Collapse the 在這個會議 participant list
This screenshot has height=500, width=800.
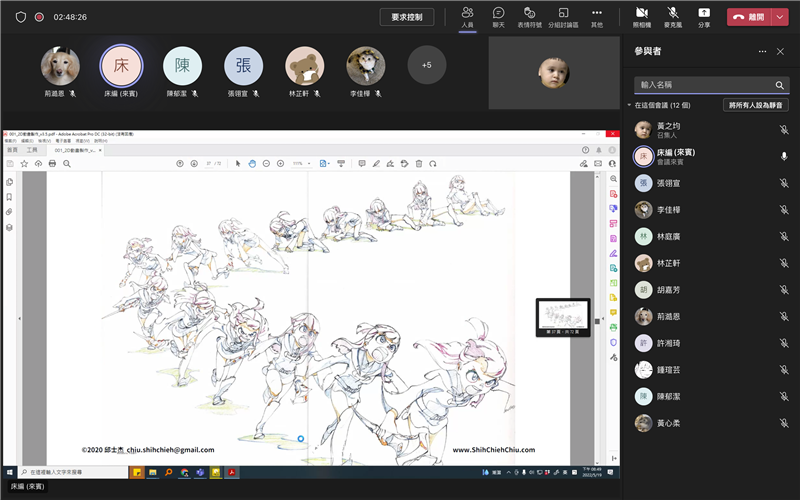point(630,105)
